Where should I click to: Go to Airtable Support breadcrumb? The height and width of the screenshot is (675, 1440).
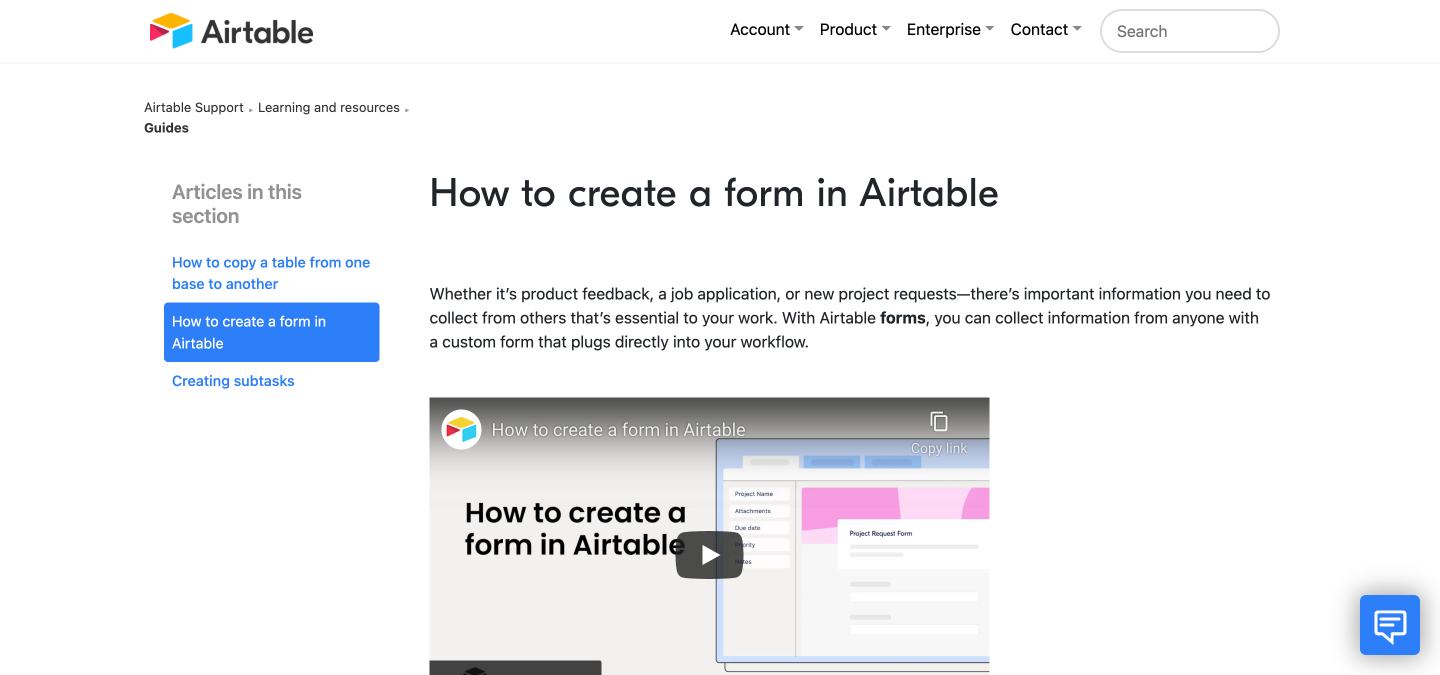(194, 108)
